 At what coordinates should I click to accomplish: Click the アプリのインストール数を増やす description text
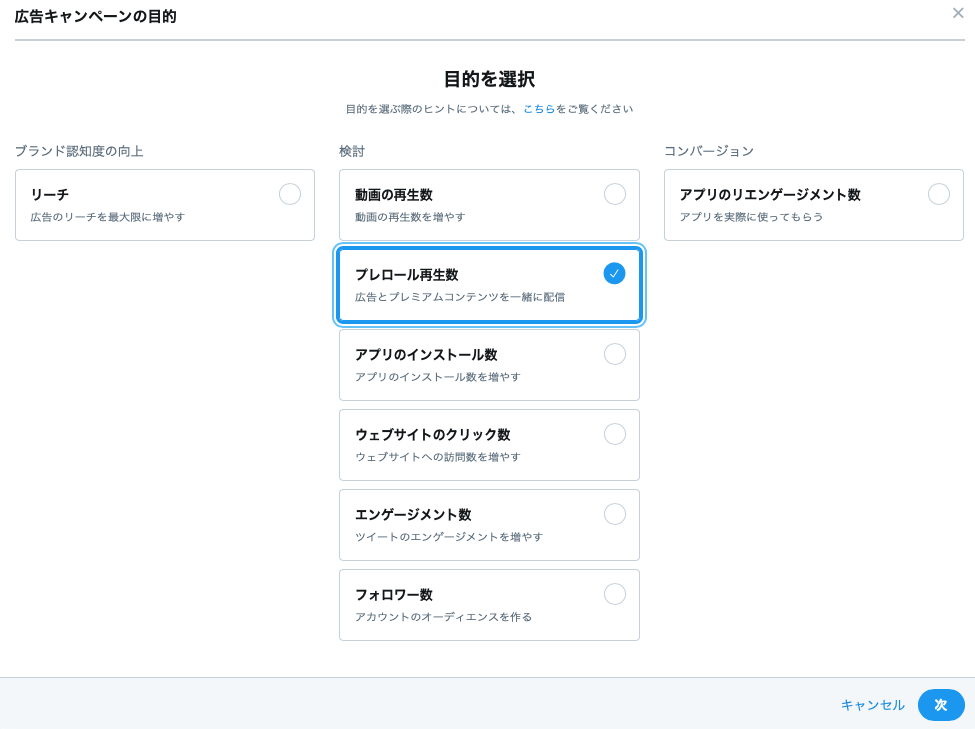[438, 377]
